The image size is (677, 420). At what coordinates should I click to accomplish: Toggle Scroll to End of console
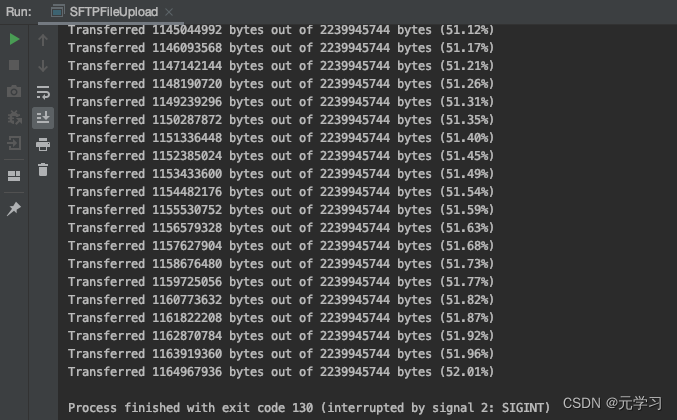(43, 118)
